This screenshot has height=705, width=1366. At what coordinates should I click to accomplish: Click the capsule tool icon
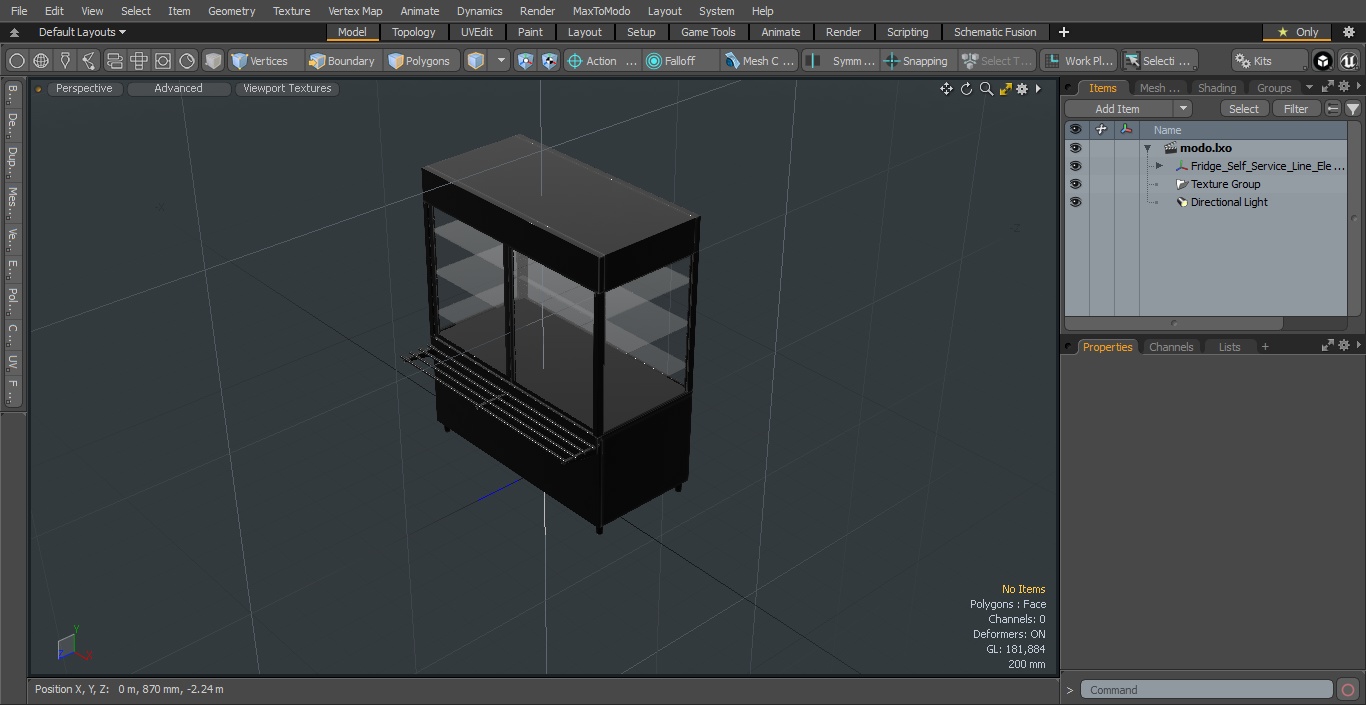114,61
